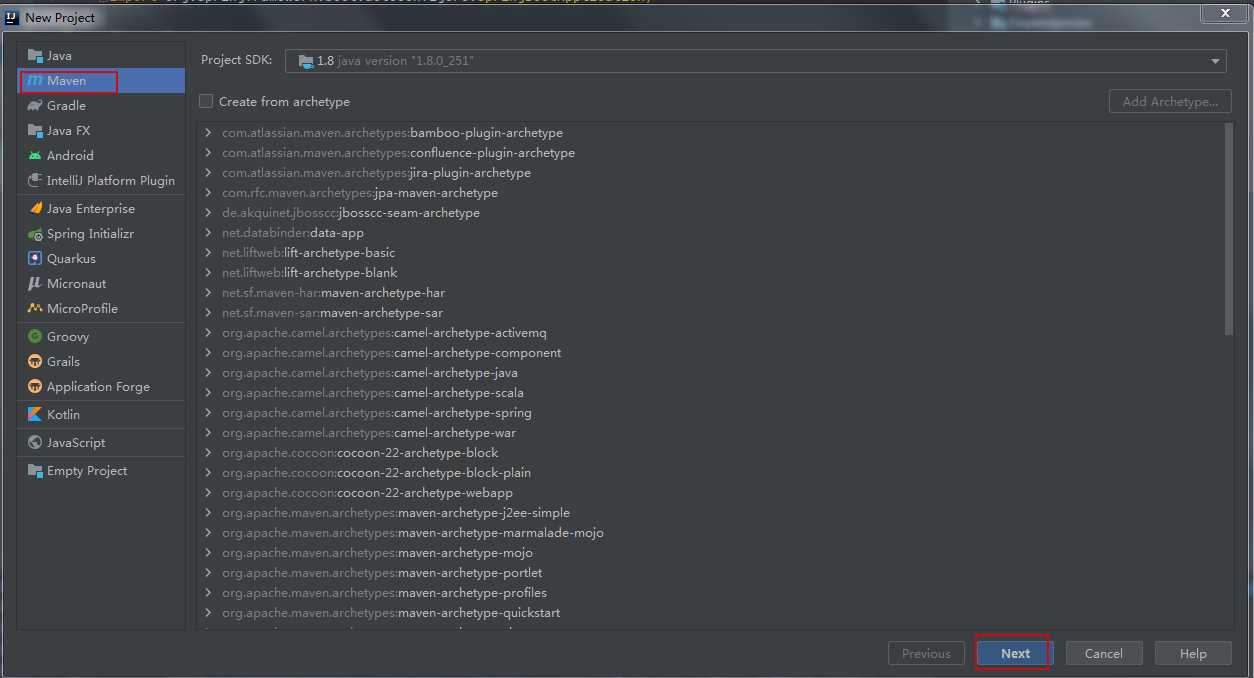Click the SDK folder icon in combo box
1254x678 pixels.
click(x=305, y=61)
